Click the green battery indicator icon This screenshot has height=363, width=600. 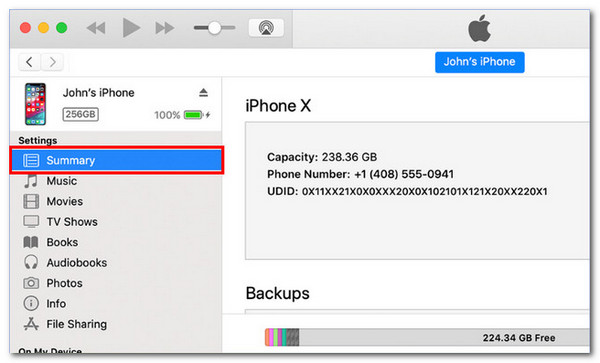click(193, 115)
